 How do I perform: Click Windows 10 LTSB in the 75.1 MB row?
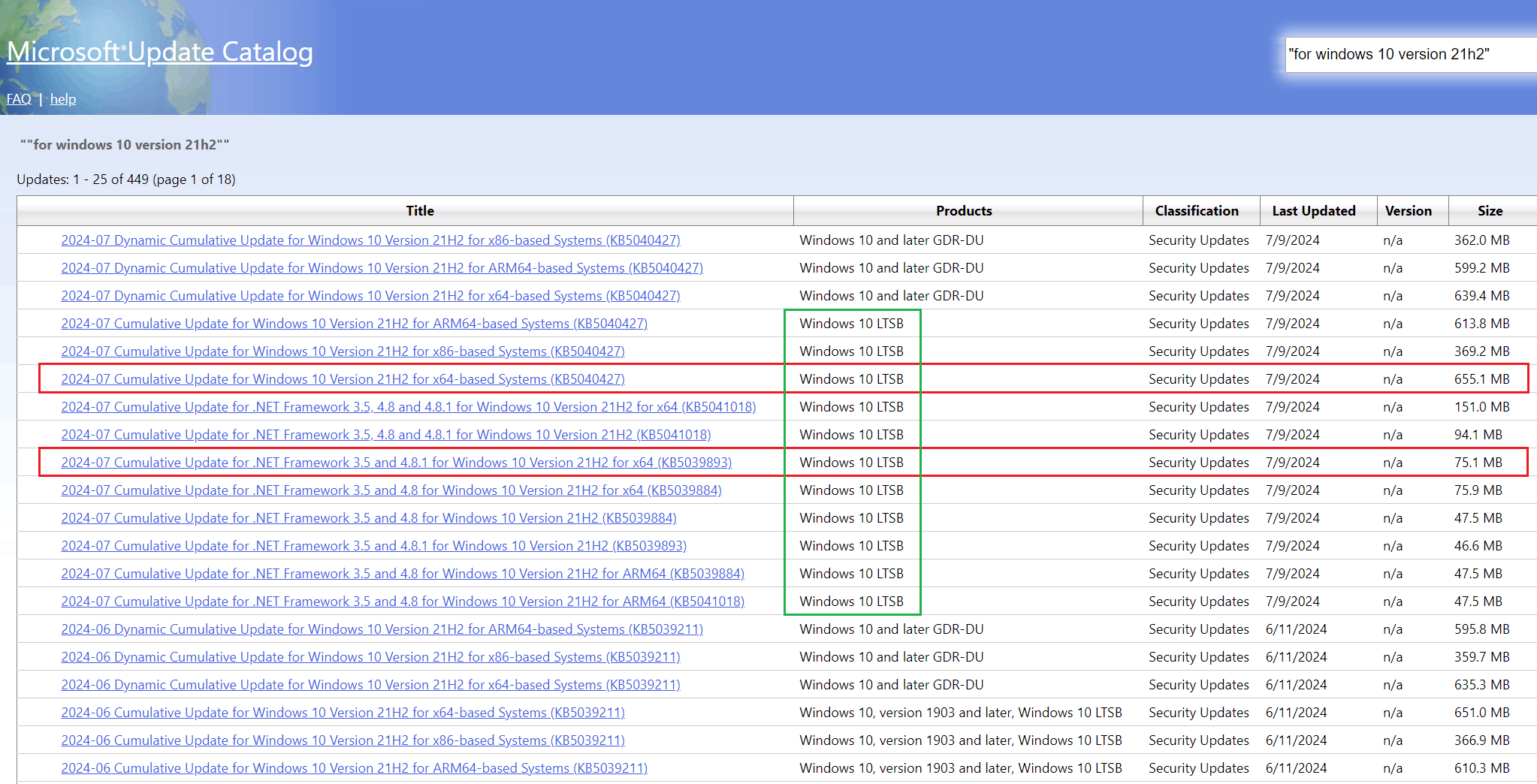click(x=851, y=463)
